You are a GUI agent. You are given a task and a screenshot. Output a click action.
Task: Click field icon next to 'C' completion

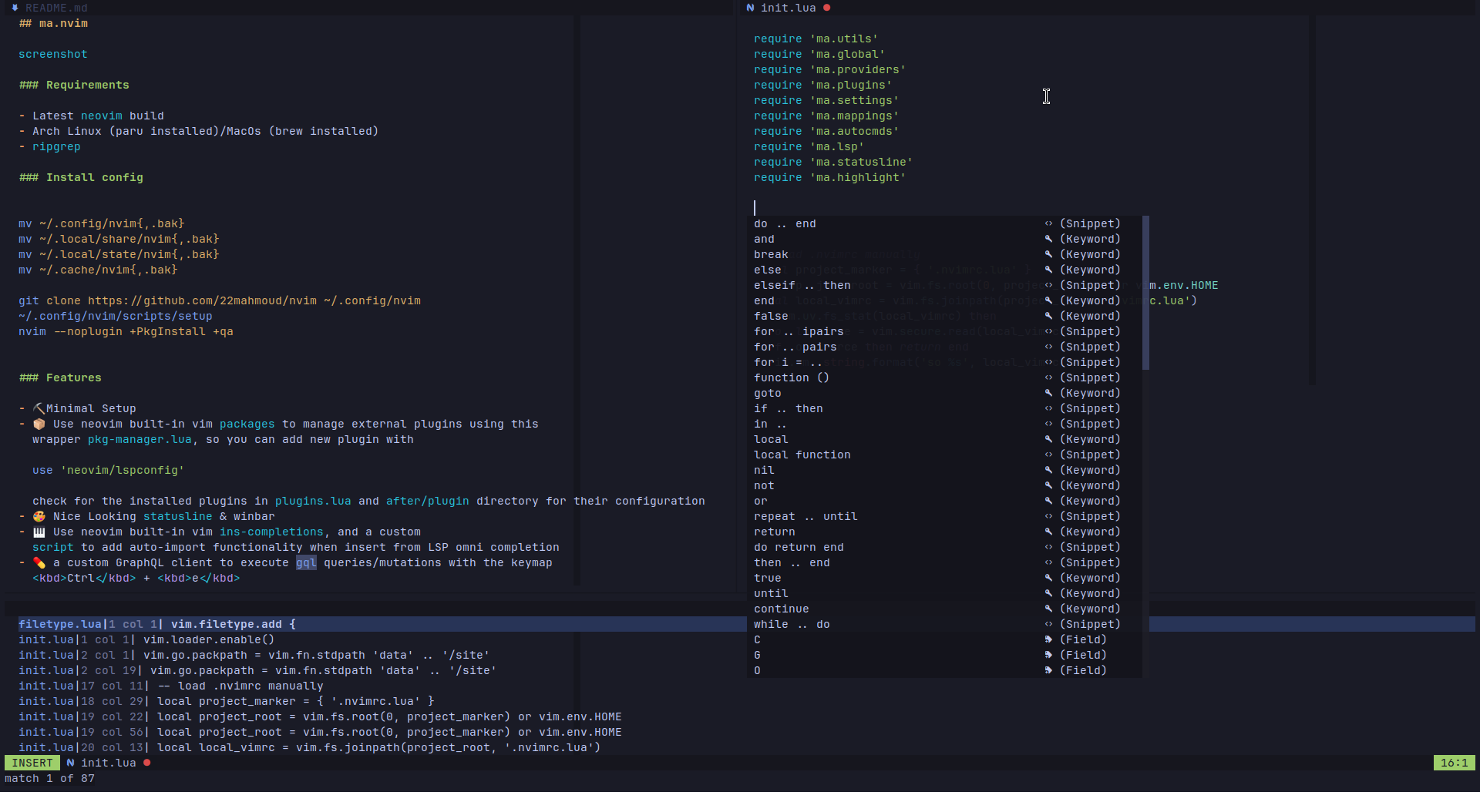pos(1048,639)
